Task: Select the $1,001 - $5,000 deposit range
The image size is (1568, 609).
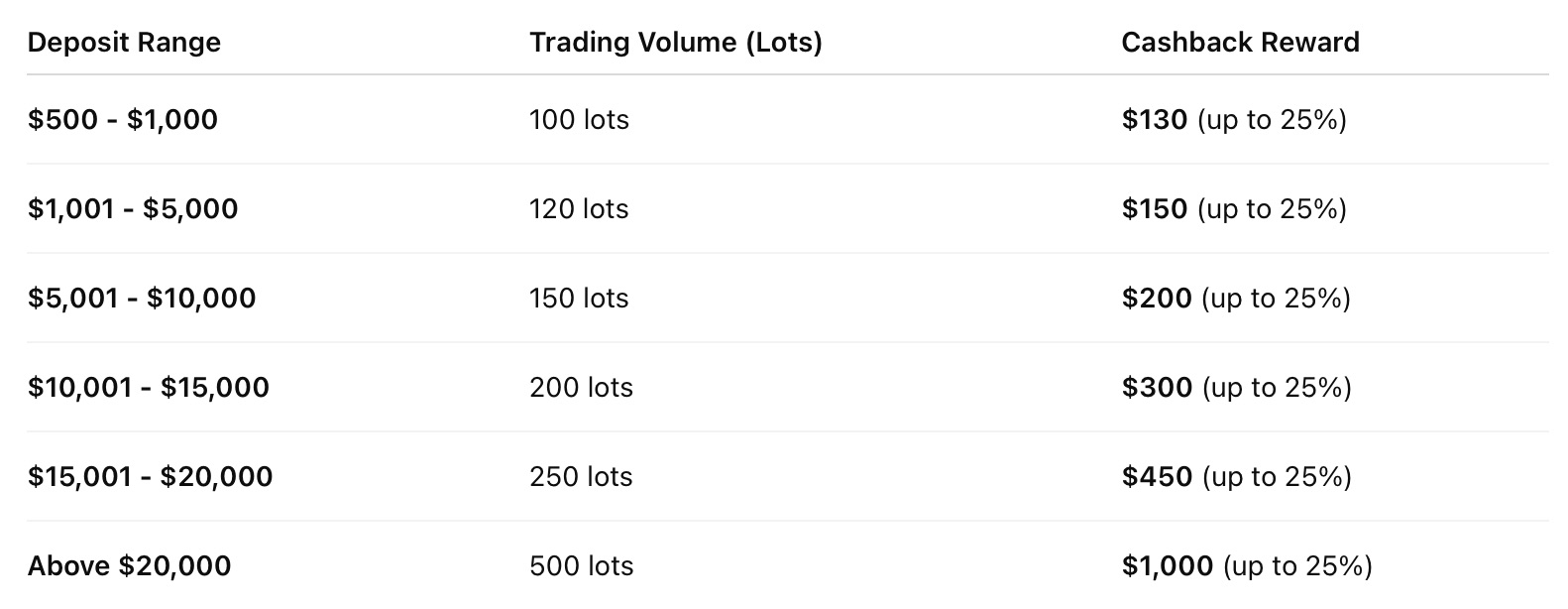Action: 133,209
